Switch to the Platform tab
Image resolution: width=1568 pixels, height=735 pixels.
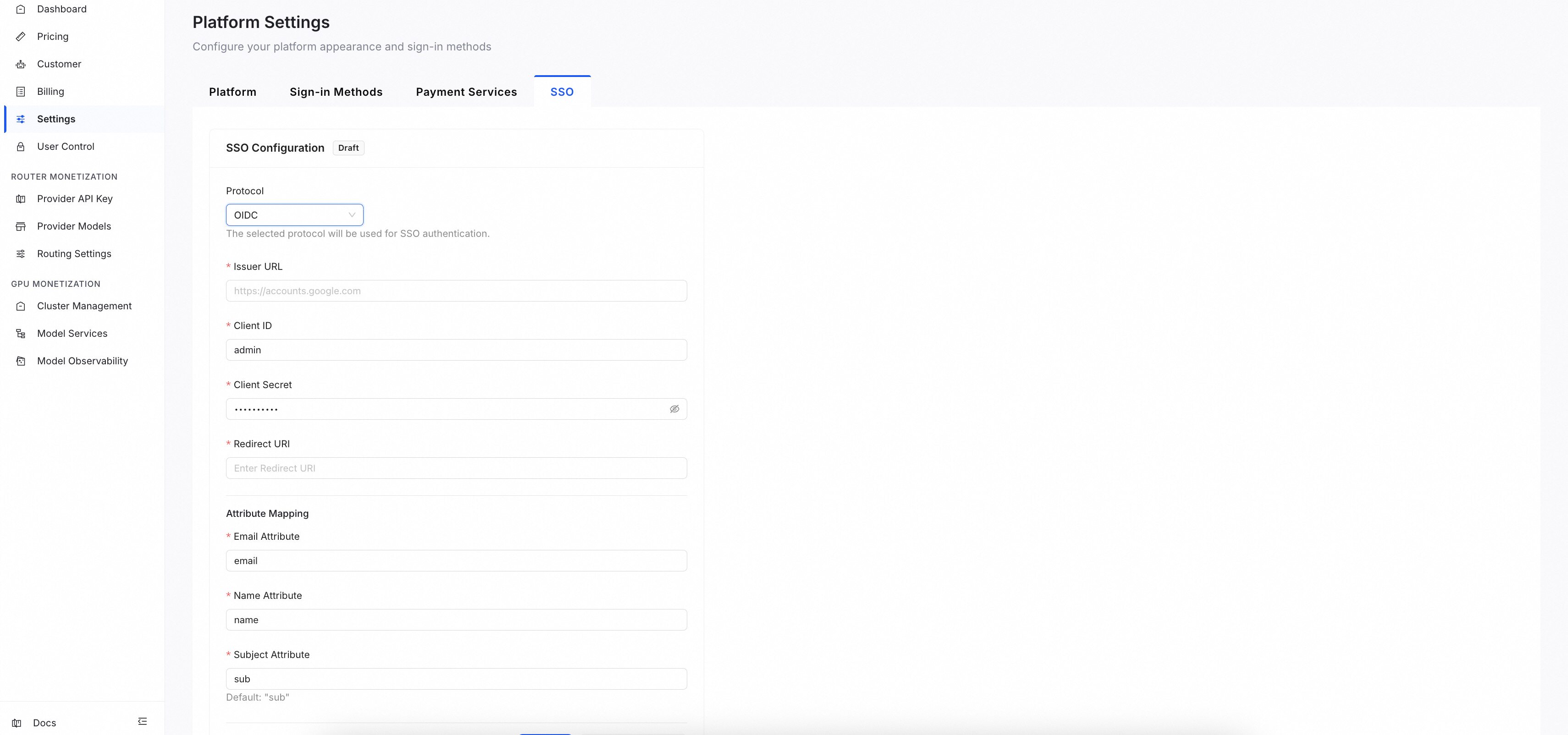pos(232,92)
